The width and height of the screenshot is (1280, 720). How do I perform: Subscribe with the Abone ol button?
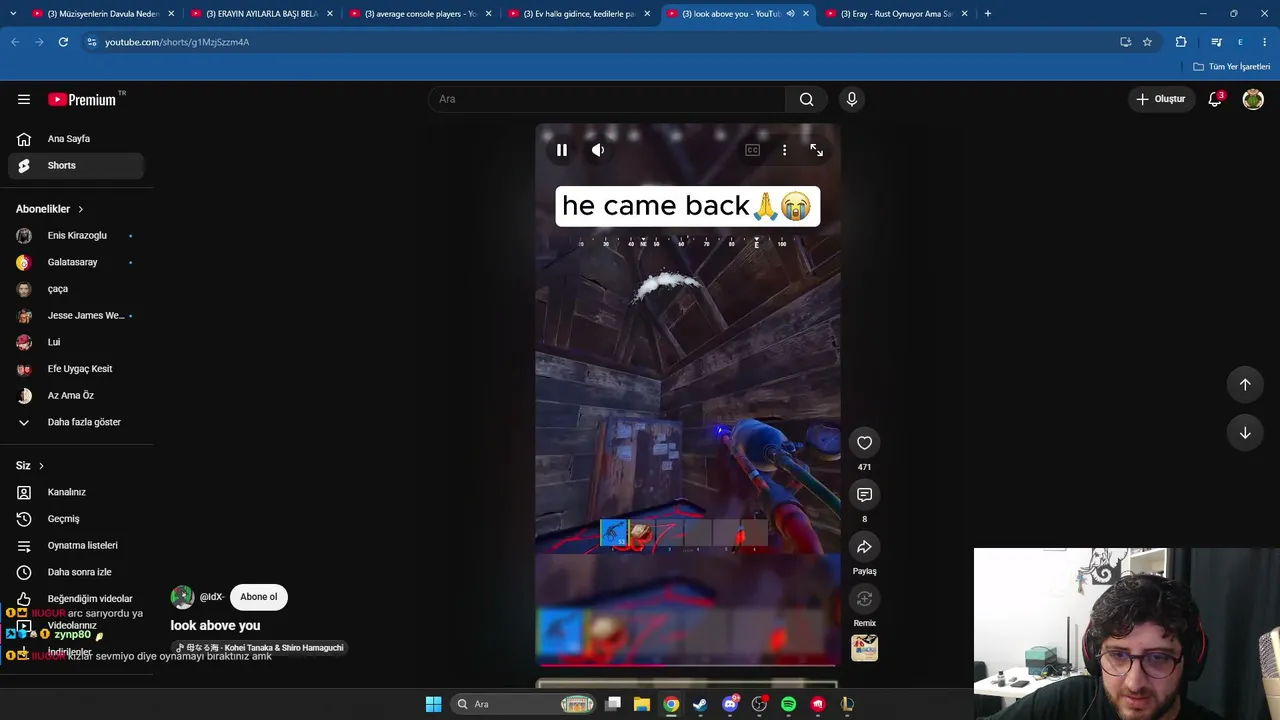click(258, 597)
